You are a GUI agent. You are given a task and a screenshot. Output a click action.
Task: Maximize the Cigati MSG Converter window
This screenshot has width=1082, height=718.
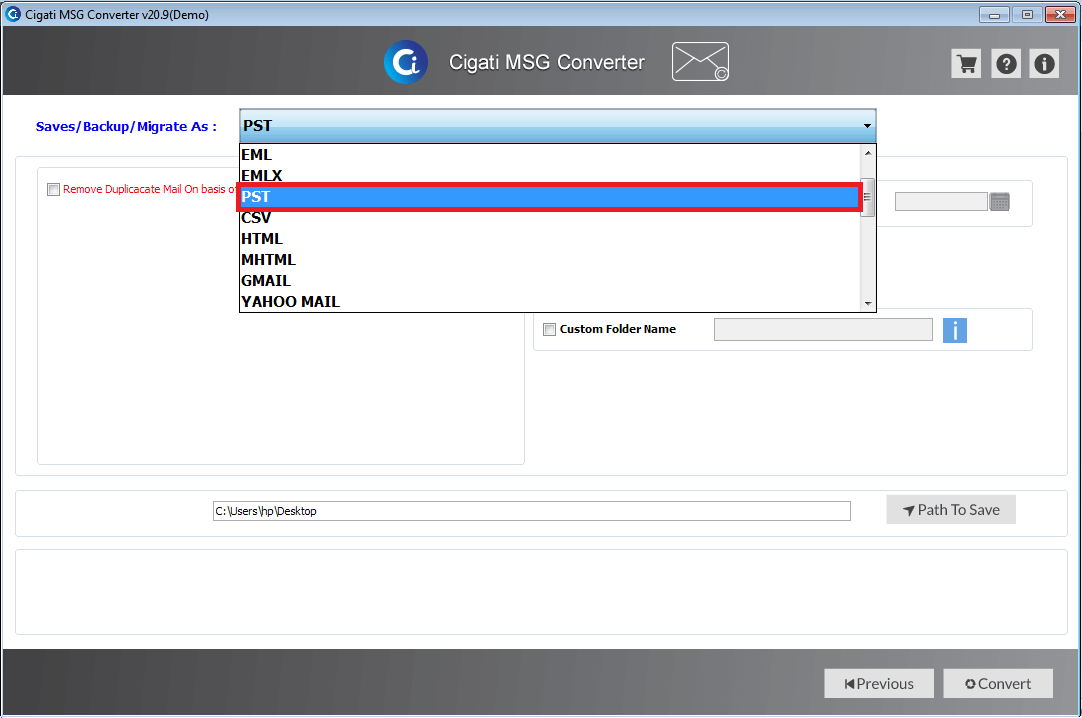pyautogui.click(x=1027, y=14)
